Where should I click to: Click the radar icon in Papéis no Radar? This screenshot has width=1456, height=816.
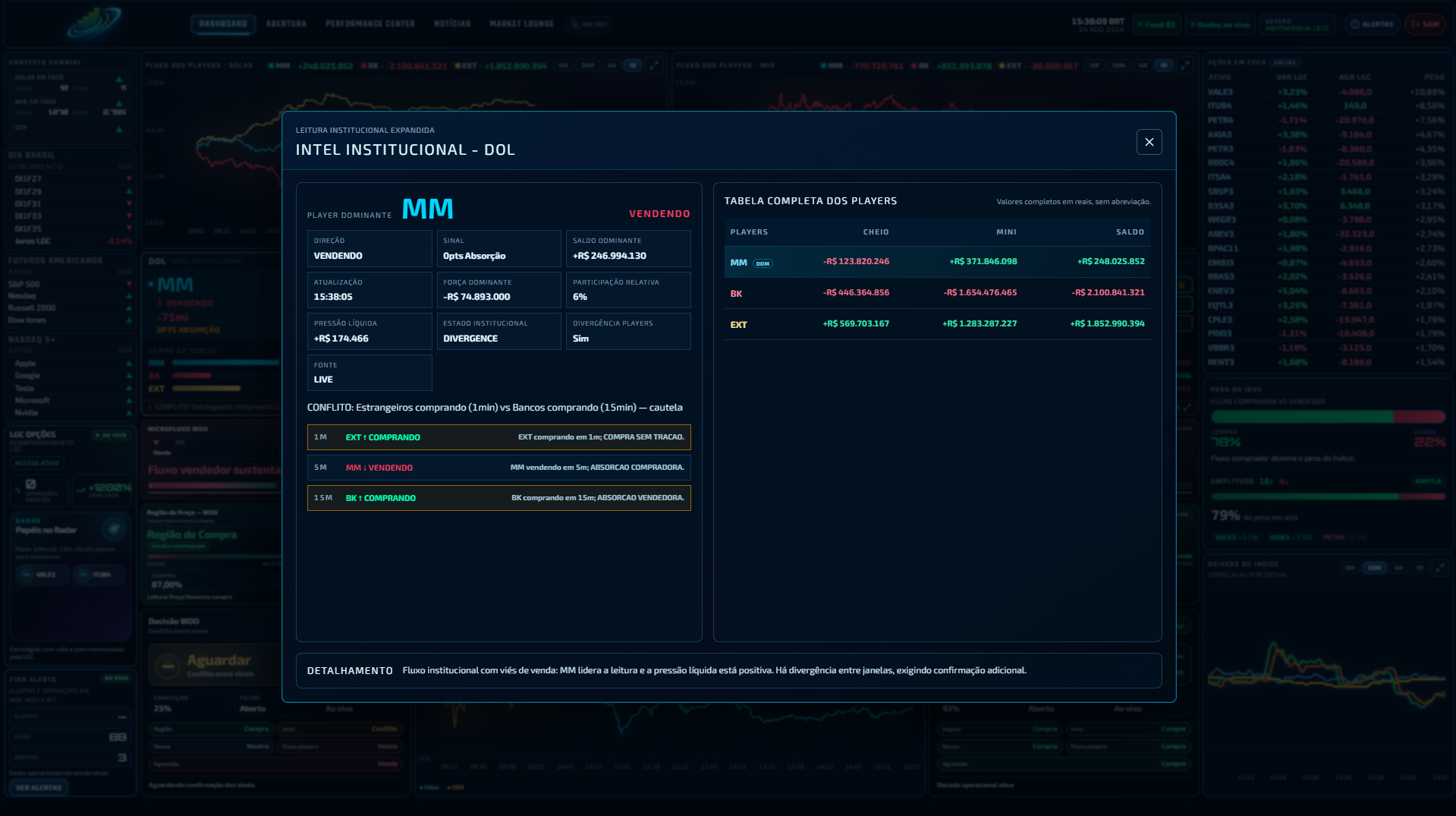point(114,528)
